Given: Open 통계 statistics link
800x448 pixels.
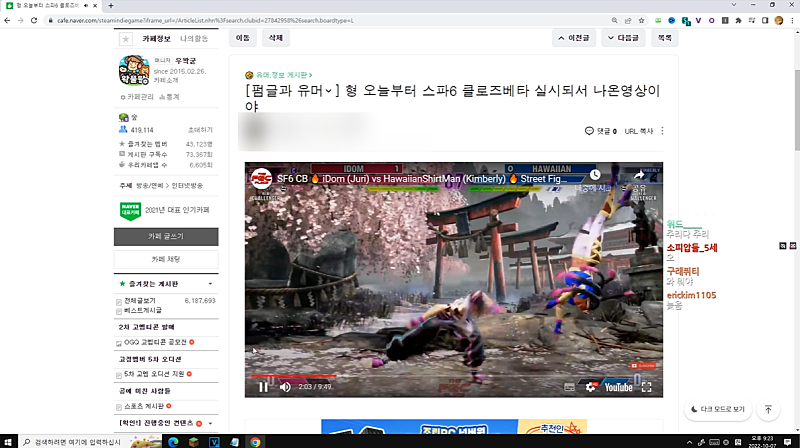Looking at the screenshot, I should (169, 97).
